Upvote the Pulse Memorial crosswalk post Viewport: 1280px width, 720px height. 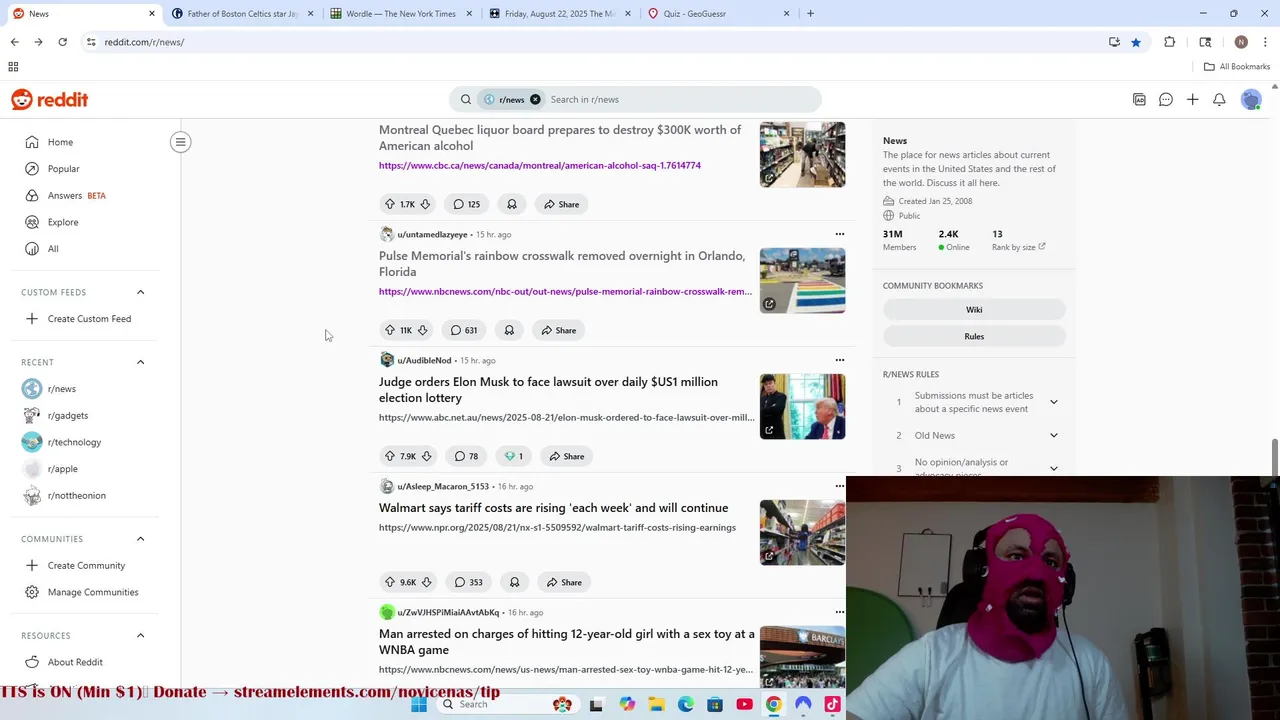[390, 330]
